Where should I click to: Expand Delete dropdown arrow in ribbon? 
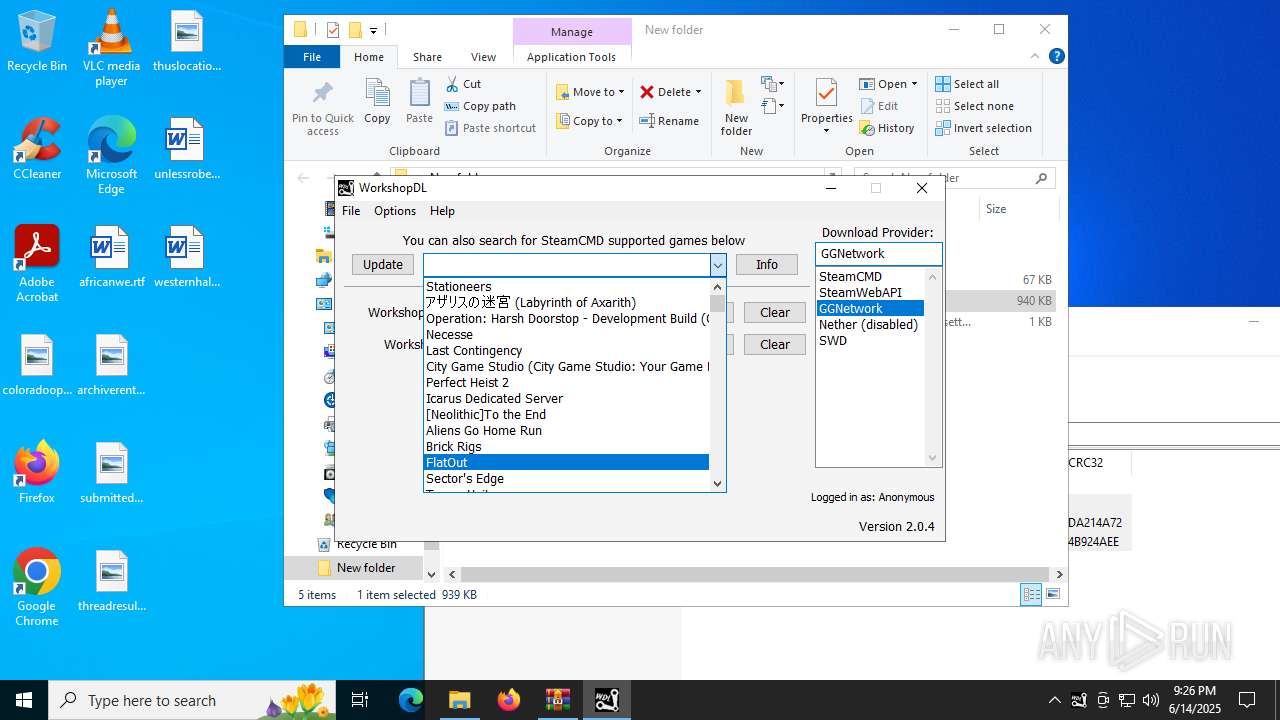click(x=698, y=92)
